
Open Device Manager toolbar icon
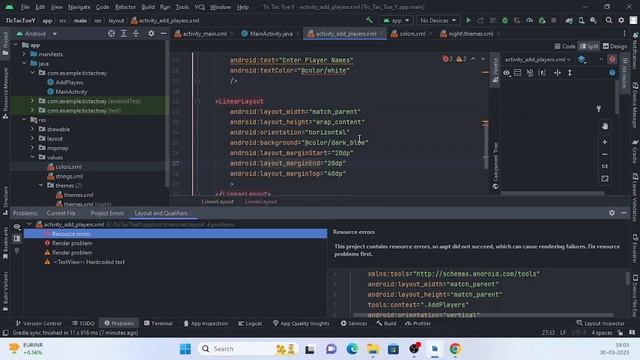581,20
